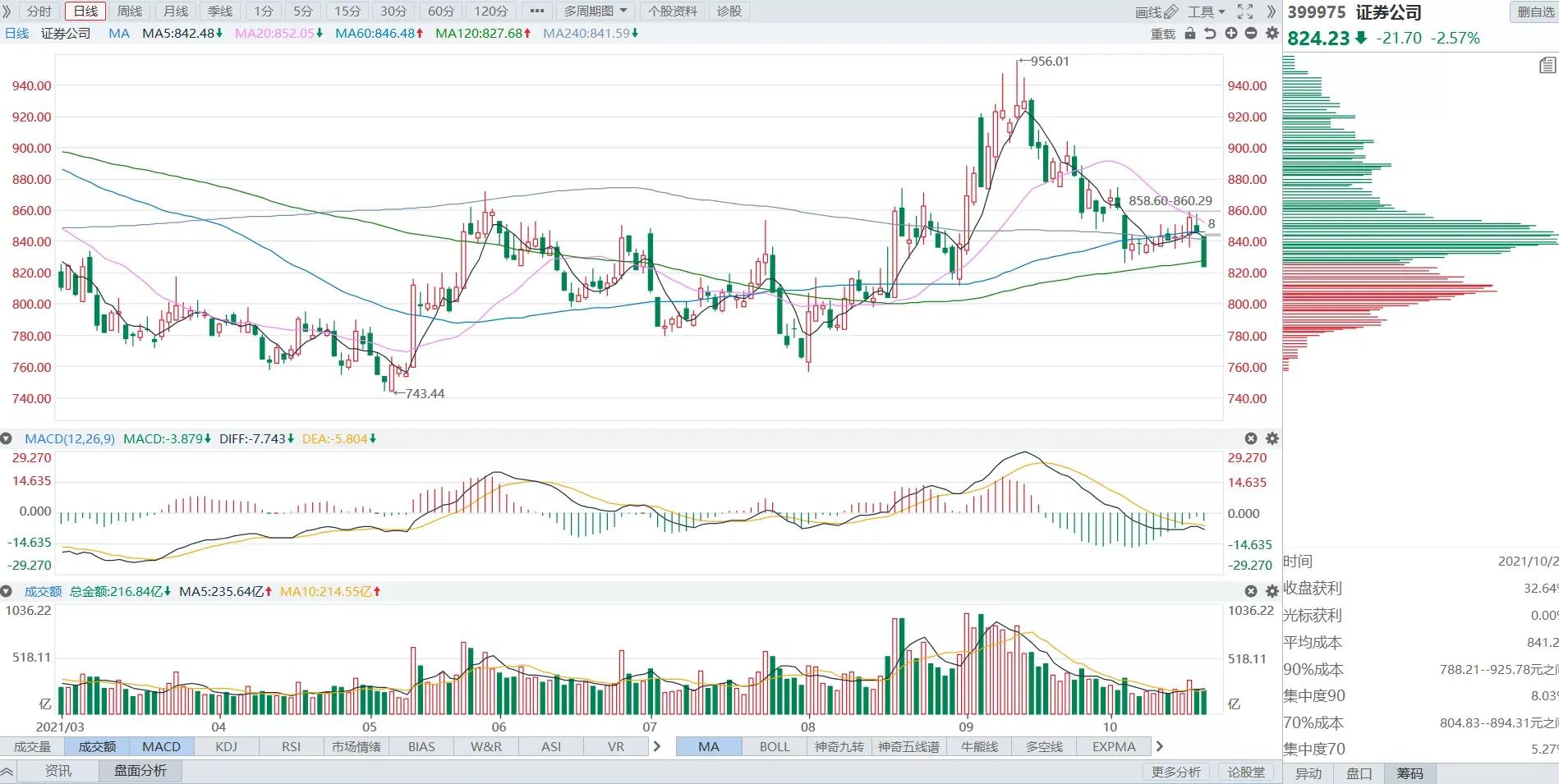
Task: Switch to 月线 monthly period
Action: 176,11
